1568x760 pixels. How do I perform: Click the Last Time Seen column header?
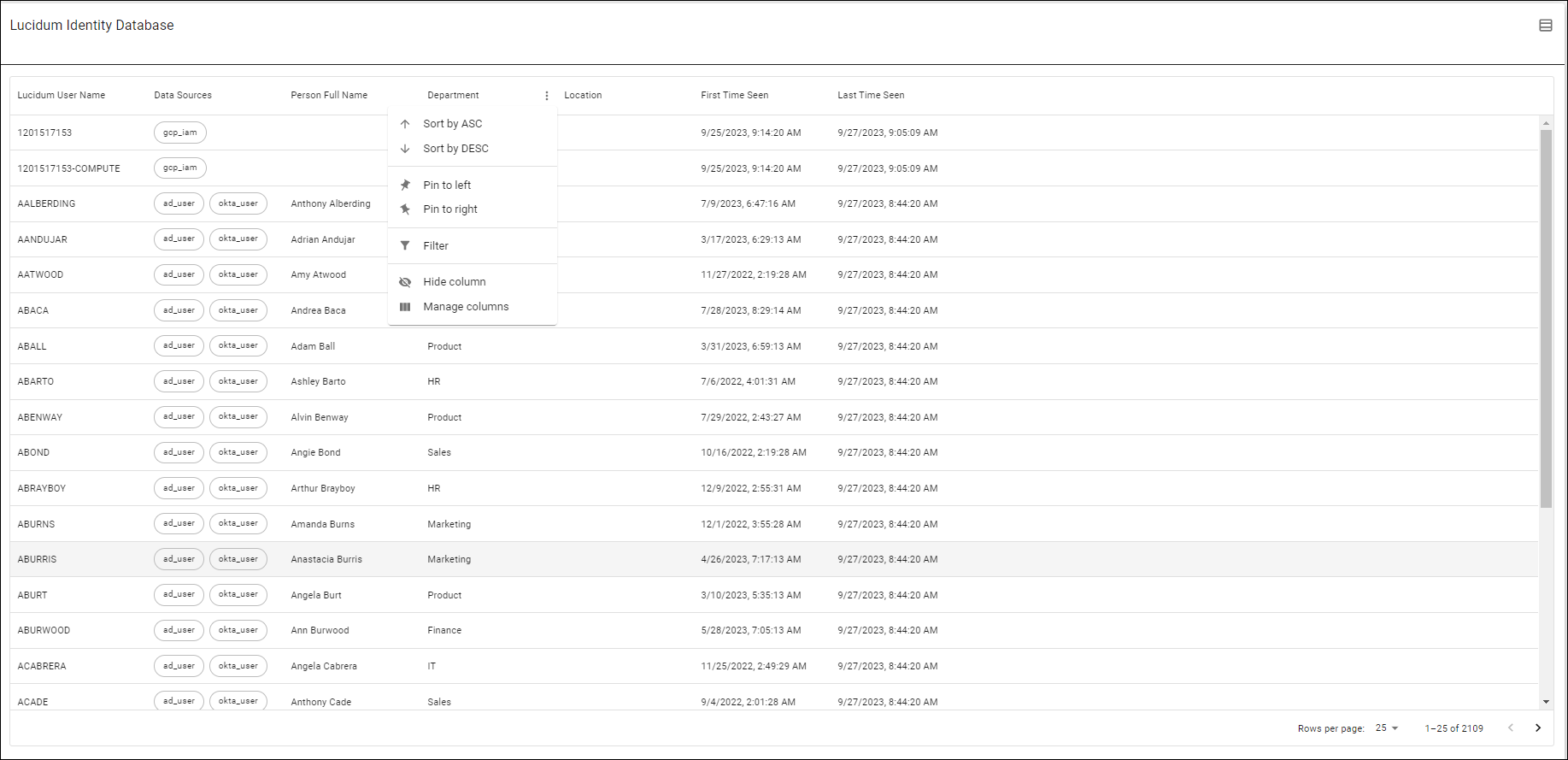tap(871, 96)
